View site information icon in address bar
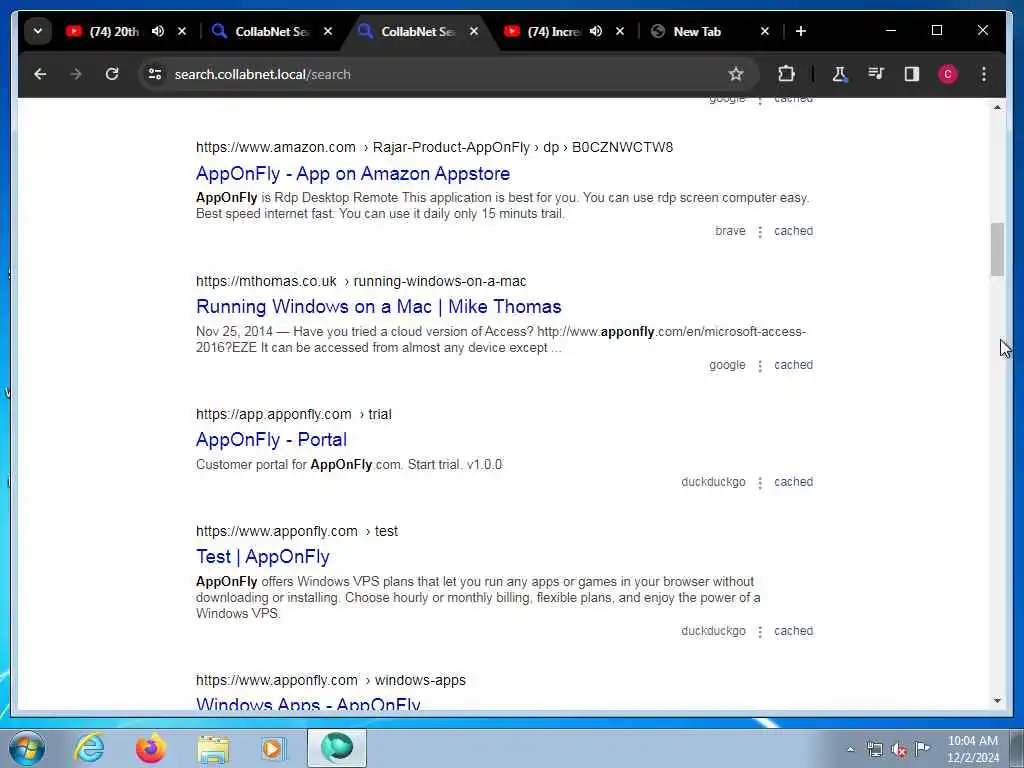 coord(155,74)
